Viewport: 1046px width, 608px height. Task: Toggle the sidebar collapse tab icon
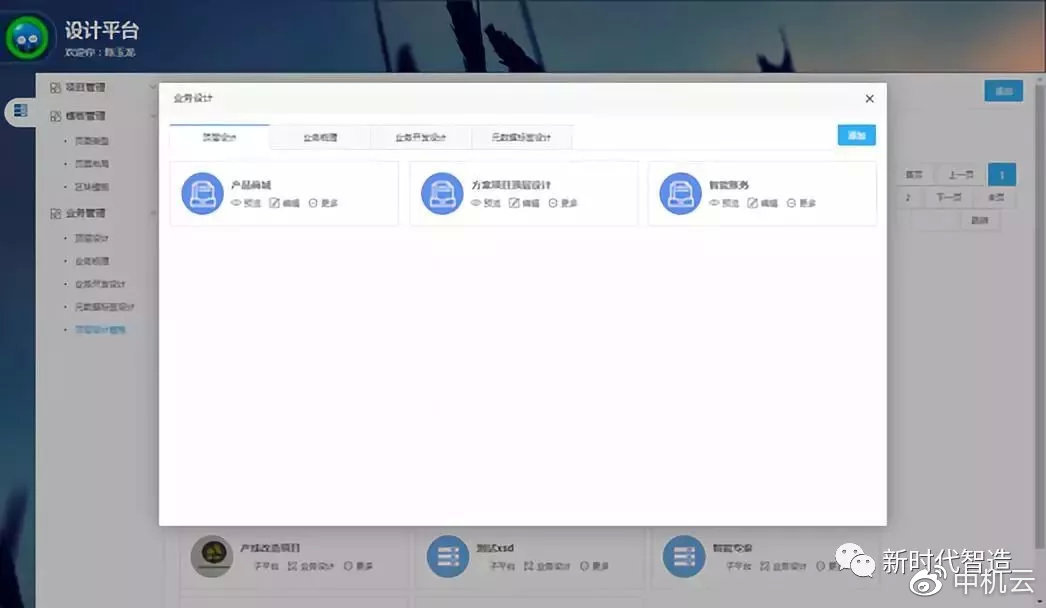(21, 111)
